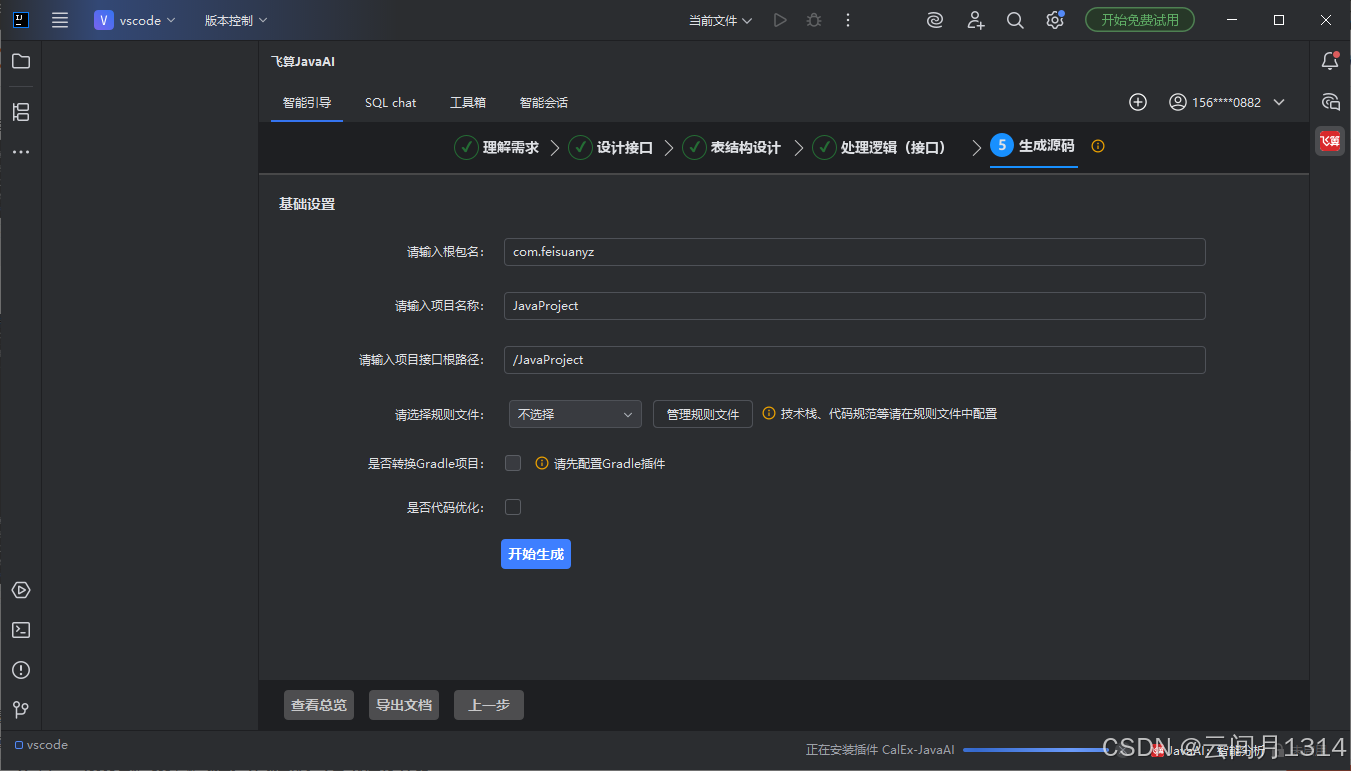Viewport: 1351px width, 771px height.
Task: Open the Feisuan JavaAI sidebar icon
Action: [x=1330, y=141]
